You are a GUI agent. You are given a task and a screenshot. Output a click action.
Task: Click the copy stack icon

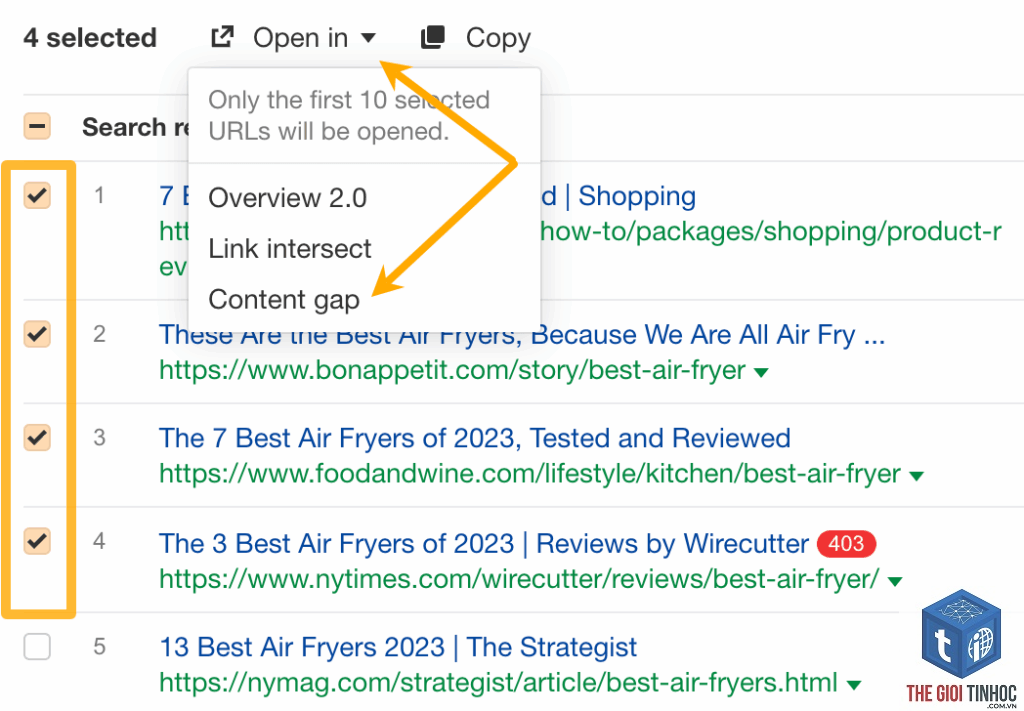coord(432,37)
